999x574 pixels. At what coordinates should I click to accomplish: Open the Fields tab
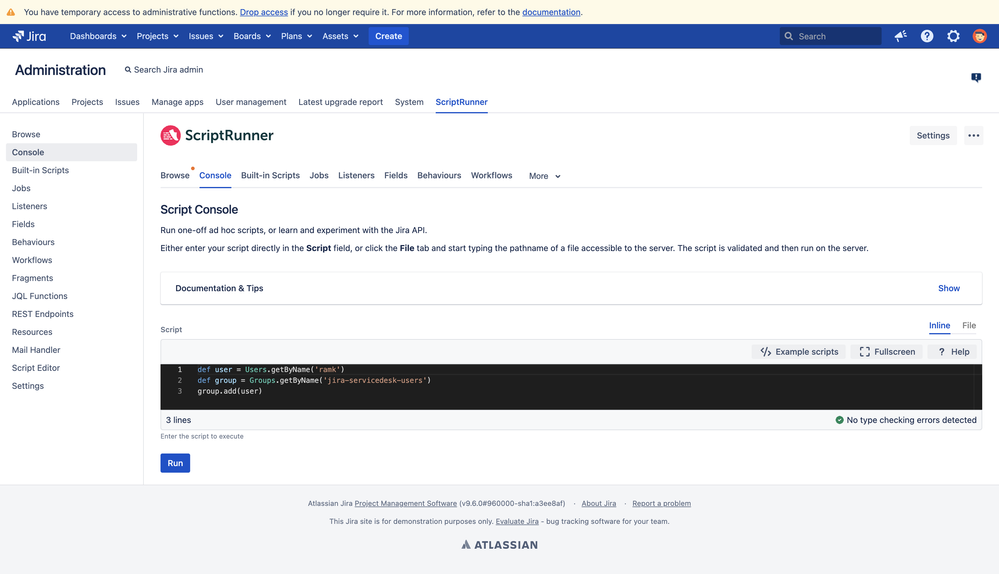pyautogui.click(x=396, y=175)
